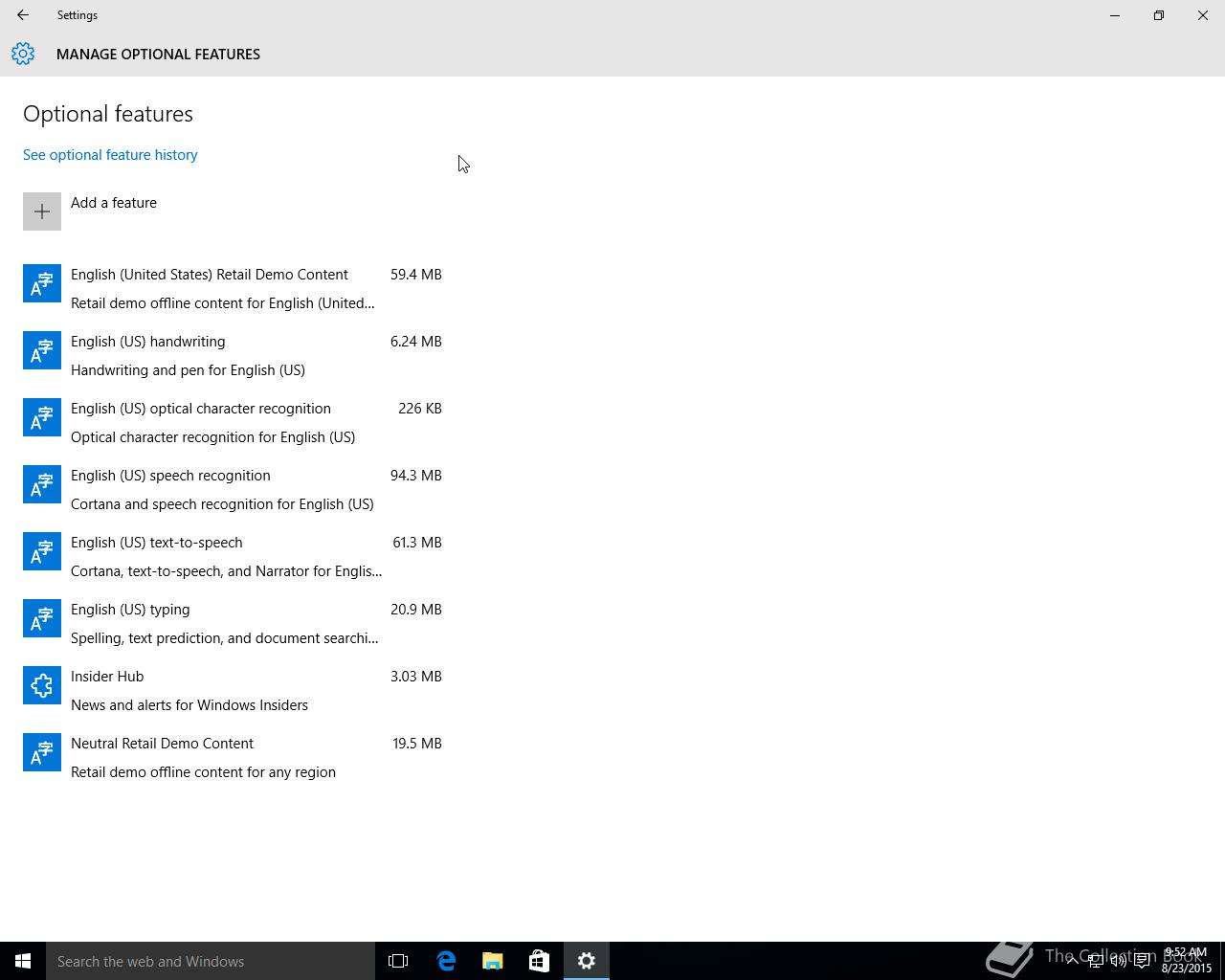Click the 20.9 MB size value
This screenshot has width=1225, height=980.
coord(416,610)
